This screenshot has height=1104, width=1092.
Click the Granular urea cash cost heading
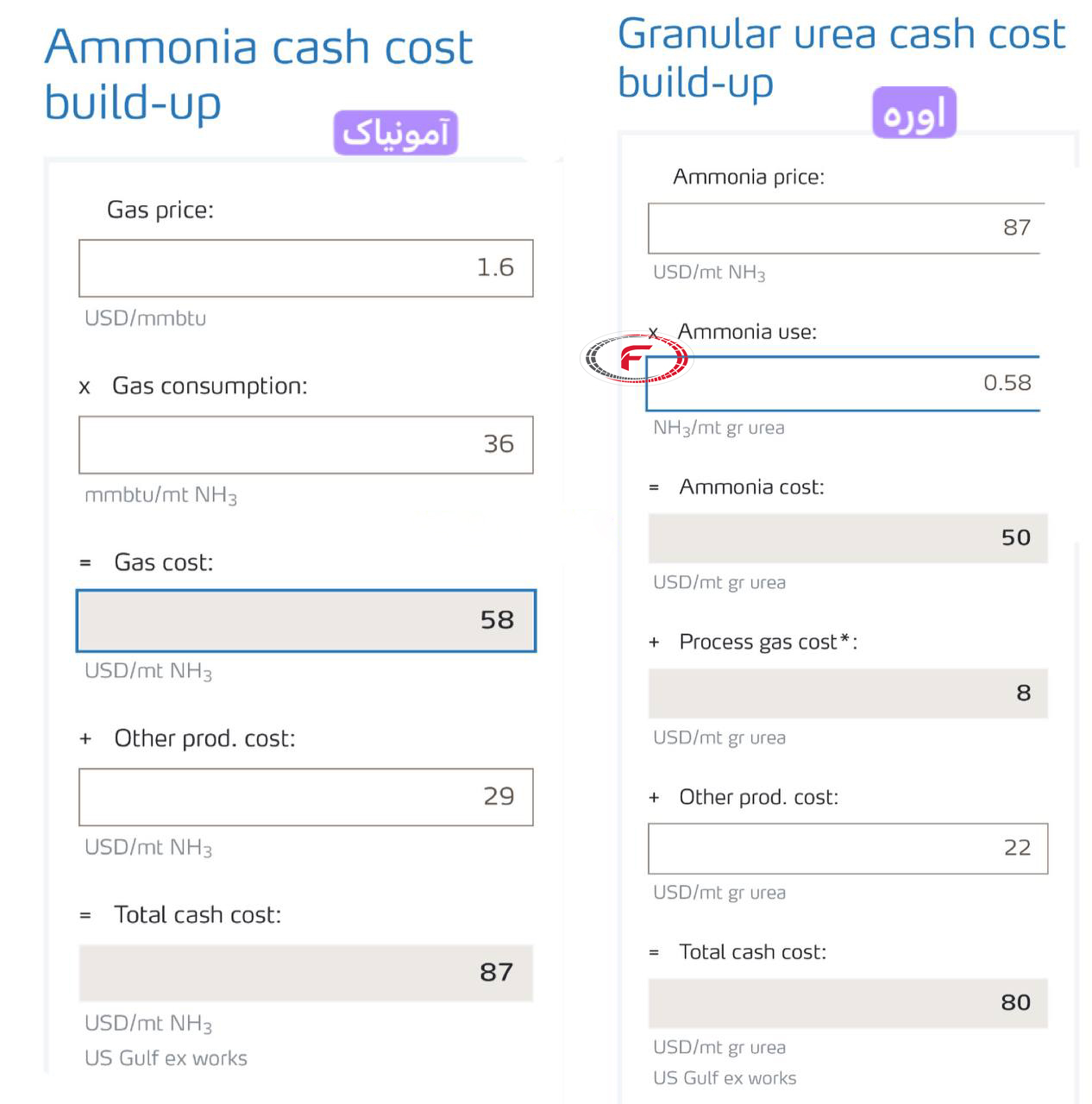coord(842,59)
